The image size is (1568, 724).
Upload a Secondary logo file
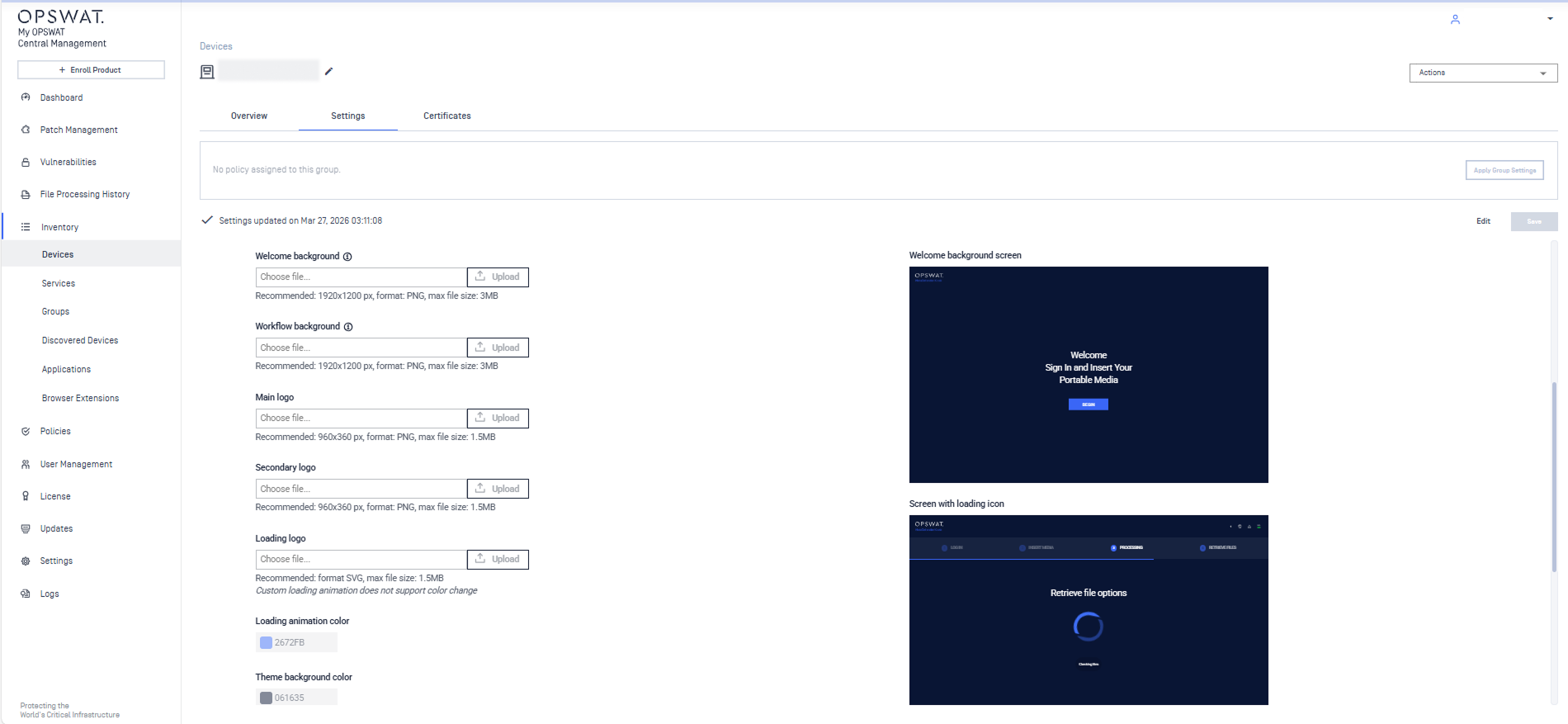click(498, 489)
